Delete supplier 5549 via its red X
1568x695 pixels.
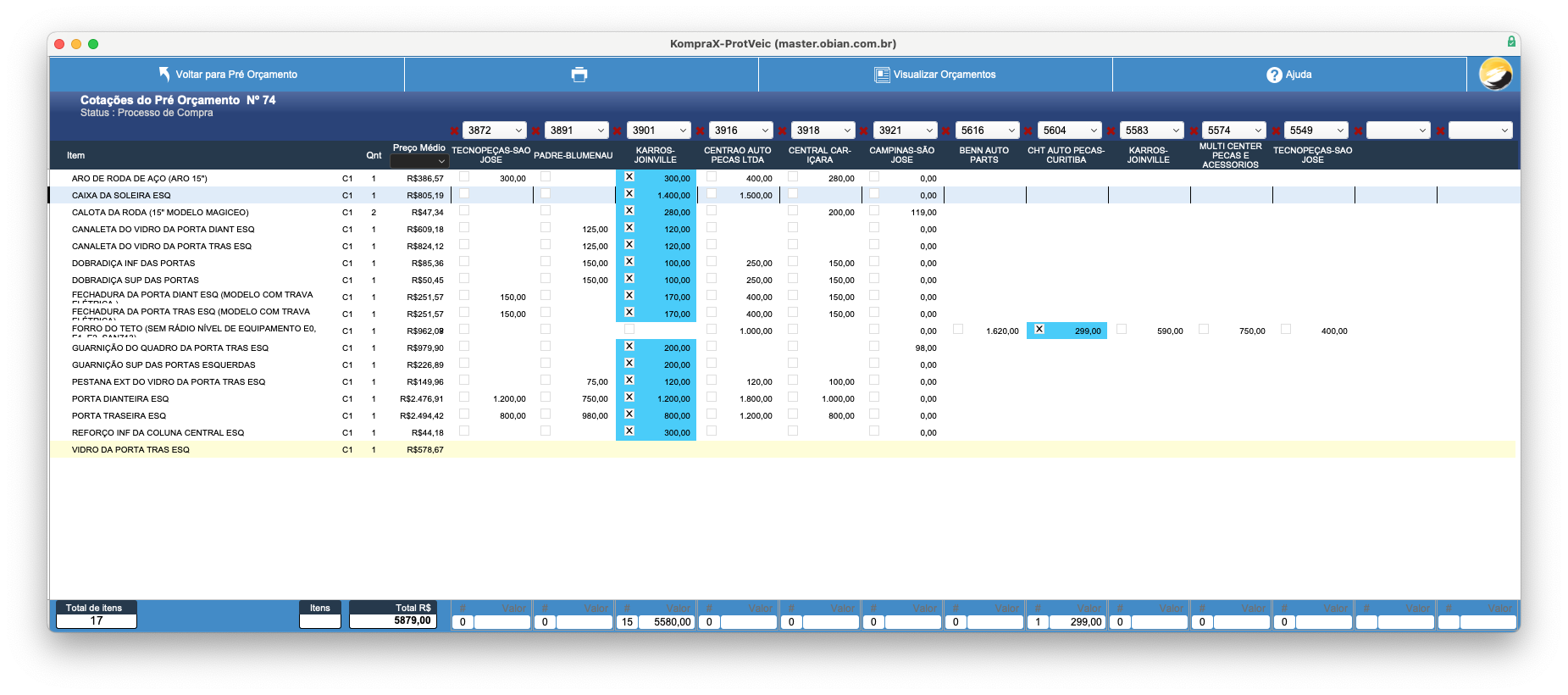(x=1276, y=131)
